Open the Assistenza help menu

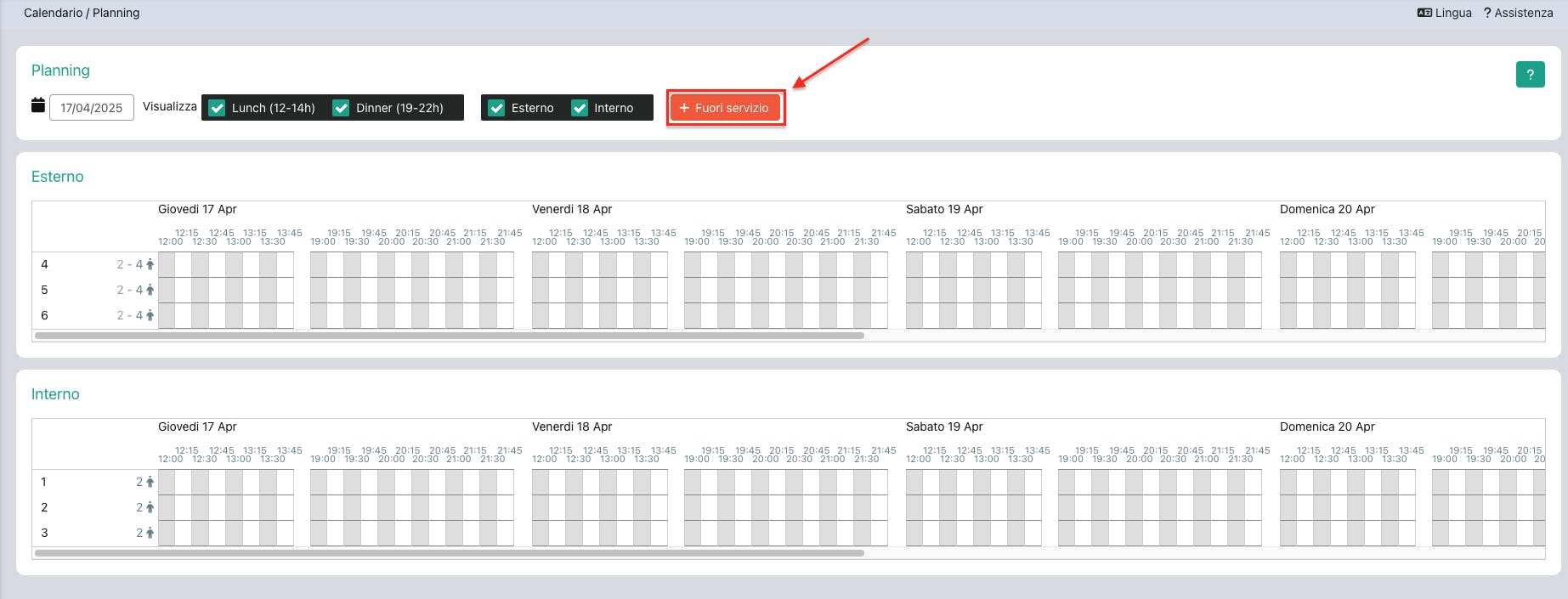tap(1518, 13)
